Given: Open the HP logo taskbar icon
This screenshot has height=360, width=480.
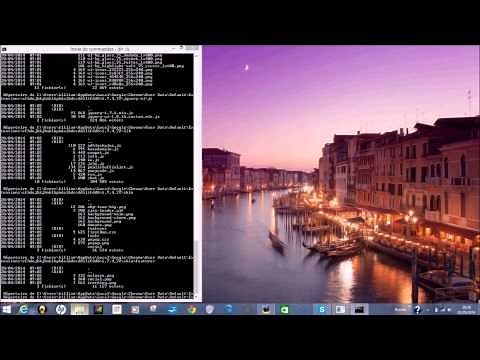Looking at the screenshot, I should (x=61, y=310).
